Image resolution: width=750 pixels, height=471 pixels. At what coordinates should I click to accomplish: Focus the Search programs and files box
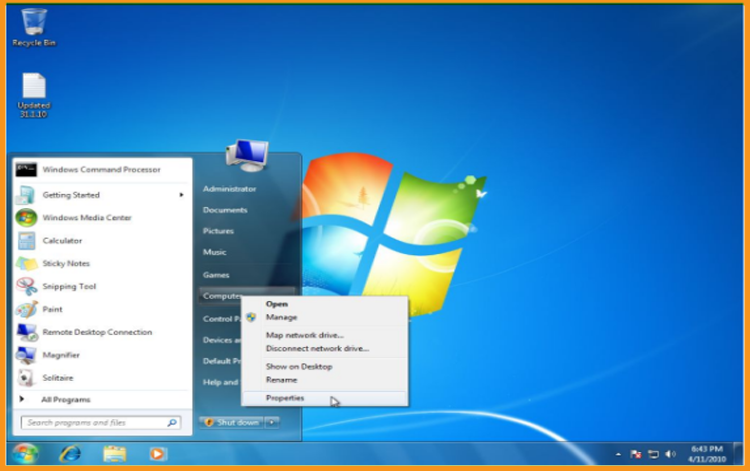pyautogui.click(x=101, y=423)
